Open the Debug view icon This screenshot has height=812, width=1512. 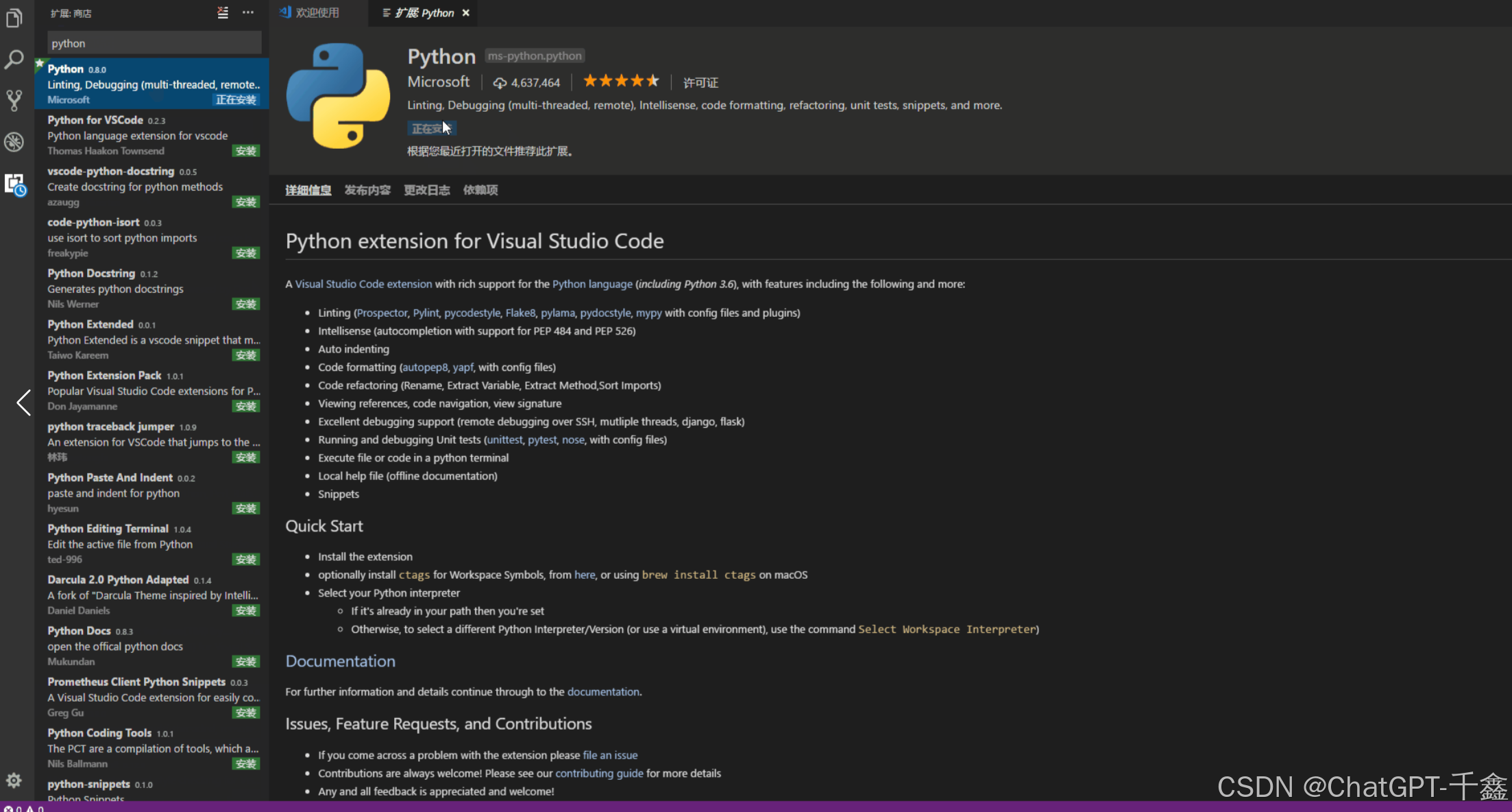(x=14, y=142)
